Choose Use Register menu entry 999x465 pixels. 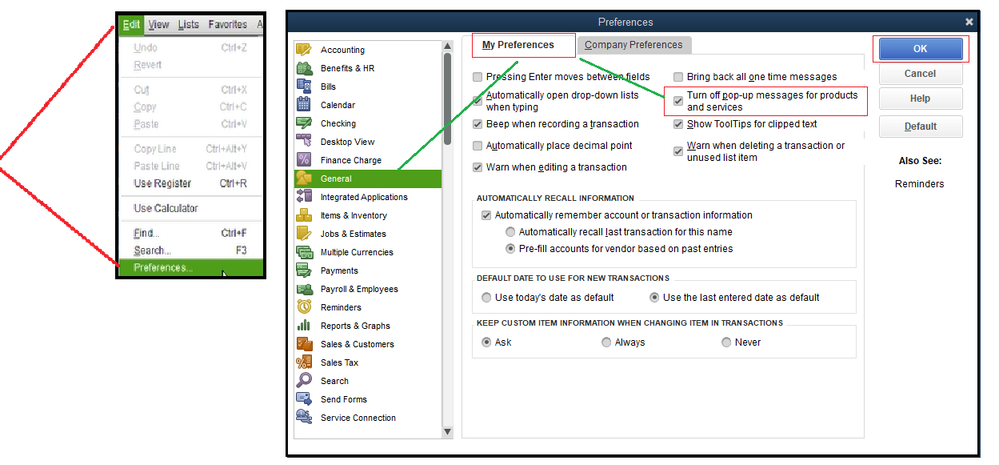pyautogui.click(x=191, y=183)
